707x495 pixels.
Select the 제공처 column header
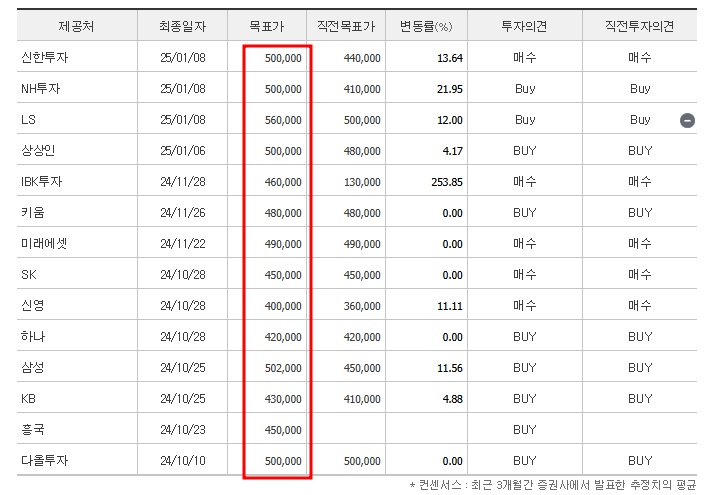tap(76, 26)
